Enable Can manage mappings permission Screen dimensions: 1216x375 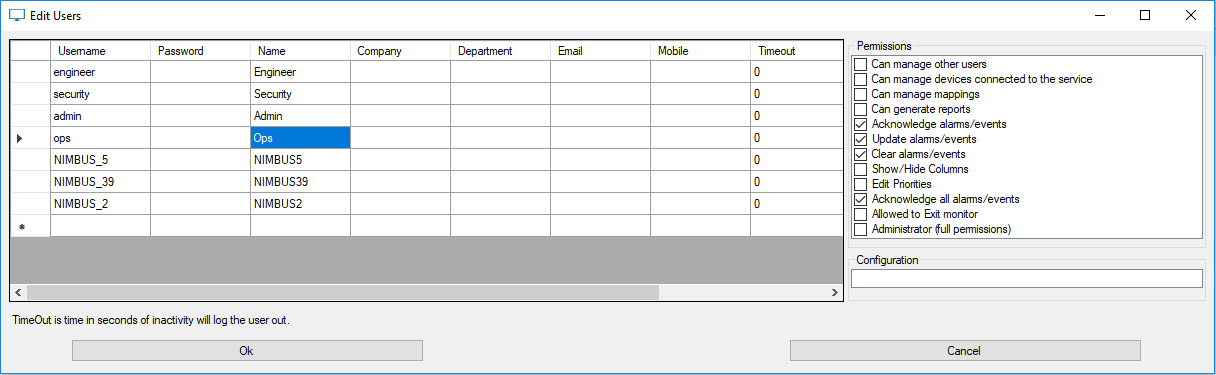tap(860, 94)
